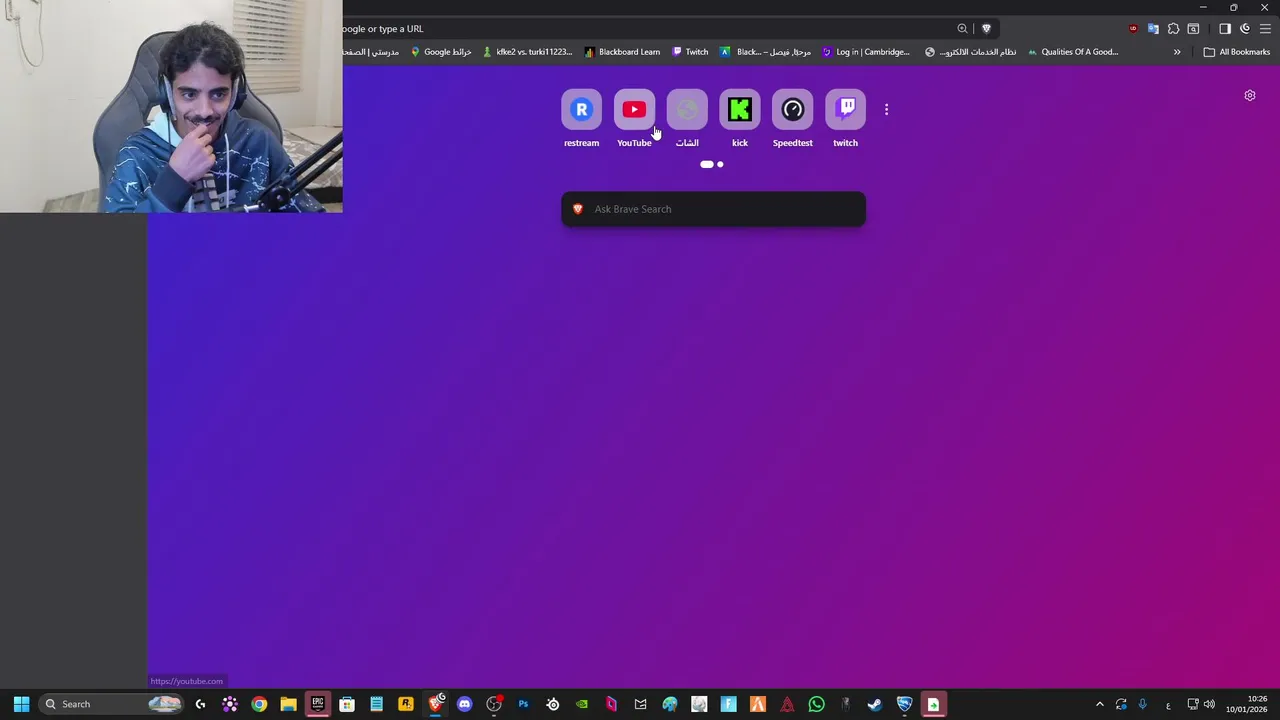Open the Brave main hamburger menu
This screenshot has width=1280, height=720.
tap(1265, 28)
